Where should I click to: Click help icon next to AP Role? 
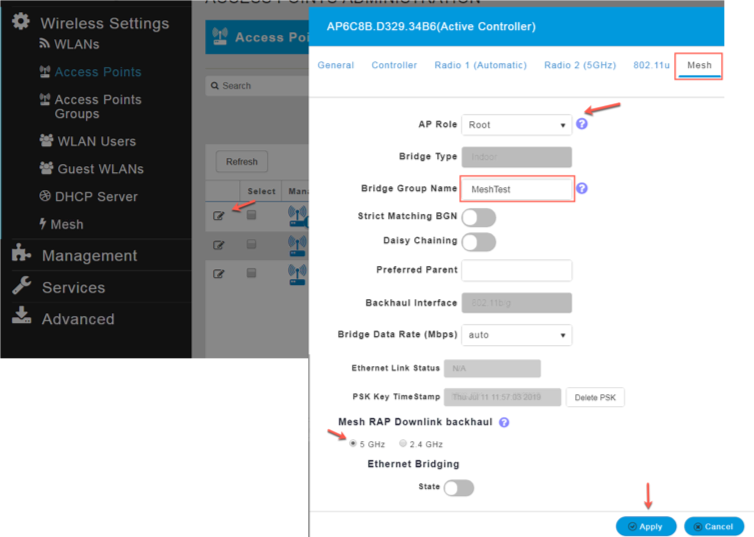(582, 124)
